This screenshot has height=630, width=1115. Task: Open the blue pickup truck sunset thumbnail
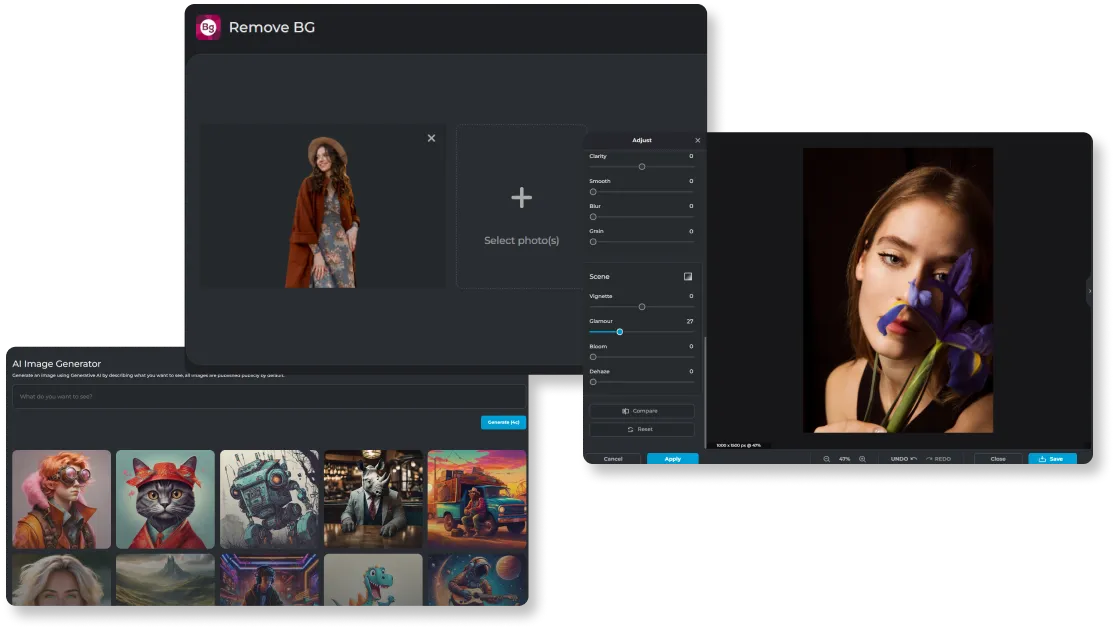click(x=477, y=499)
